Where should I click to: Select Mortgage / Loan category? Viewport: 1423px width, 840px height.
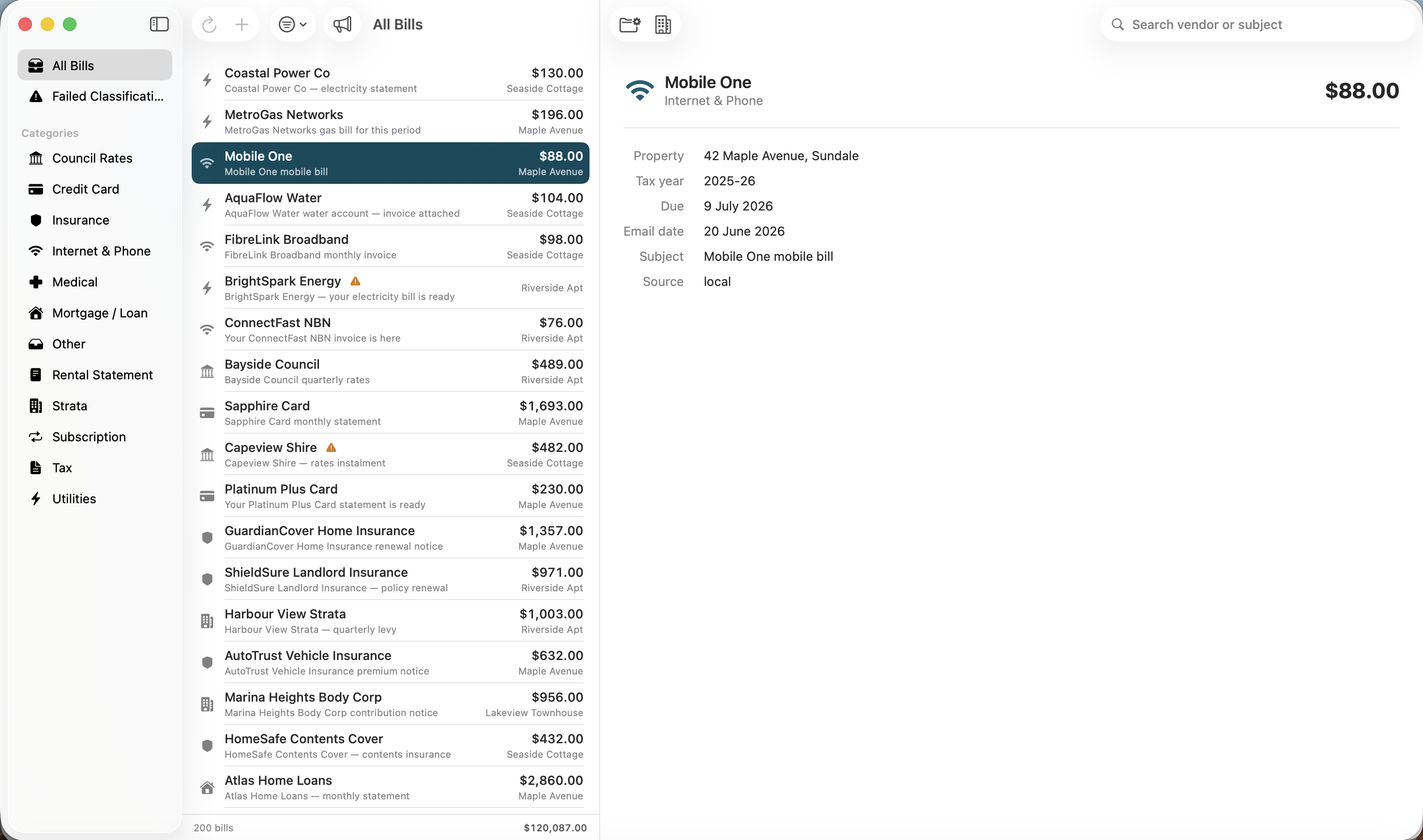click(x=94, y=313)
